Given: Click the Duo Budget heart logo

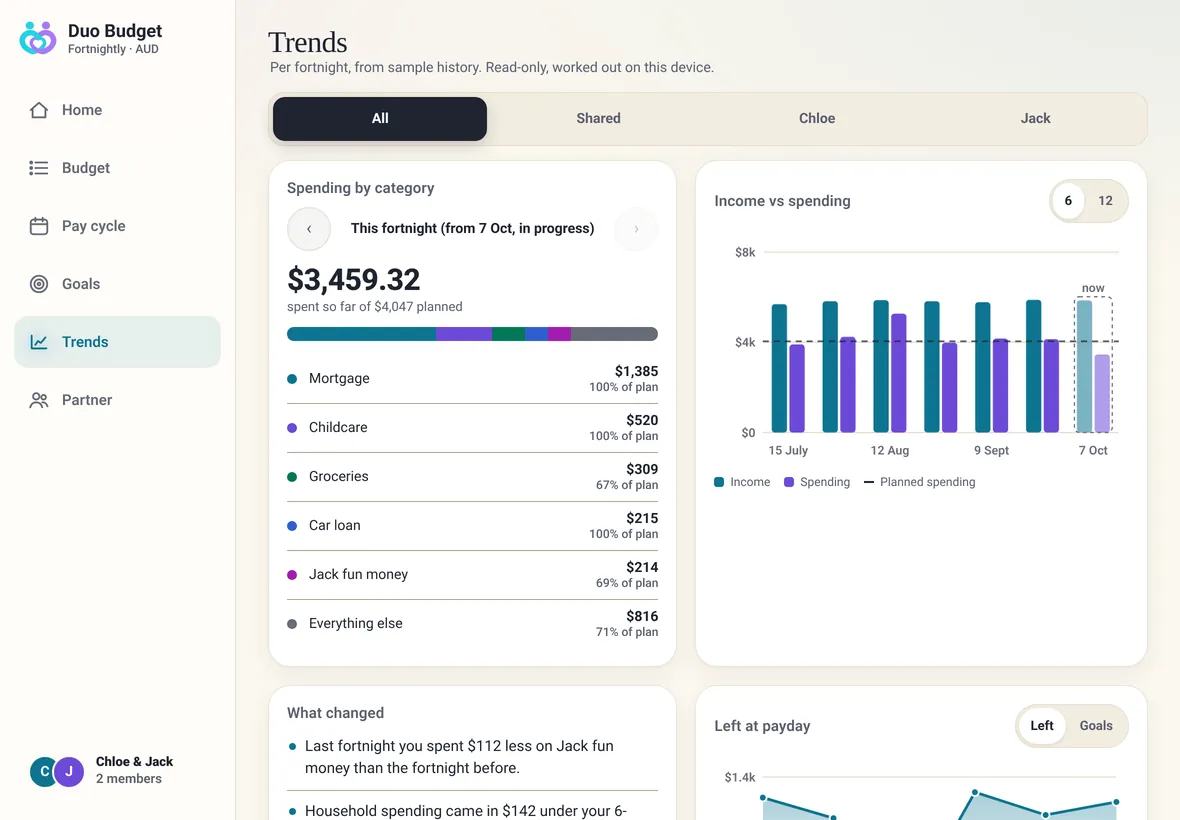Looking at the screenshot, I should coord(38,38).
